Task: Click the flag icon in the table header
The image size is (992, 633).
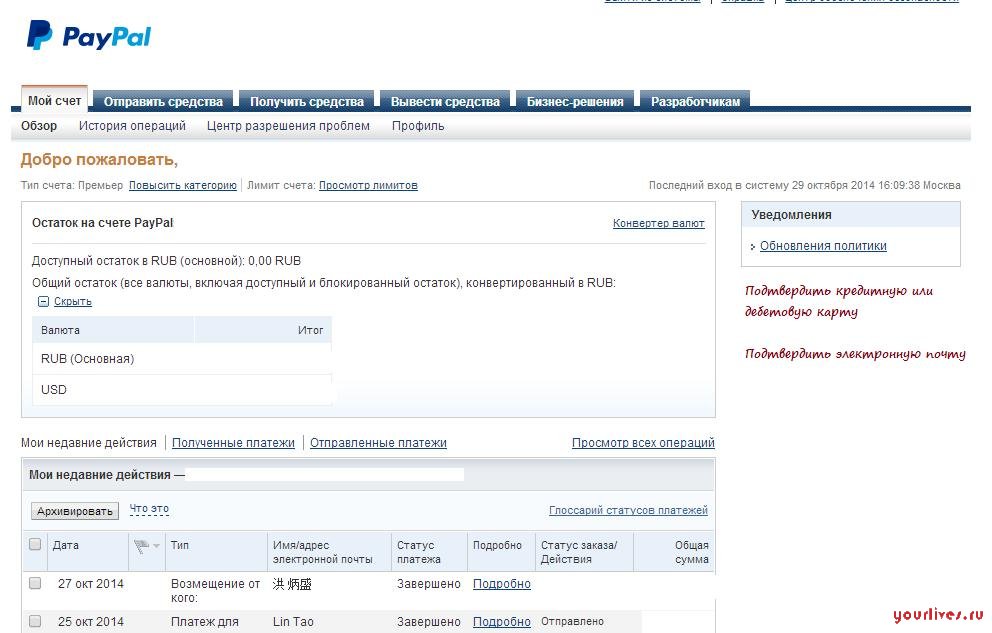Action: click(142, 546)
